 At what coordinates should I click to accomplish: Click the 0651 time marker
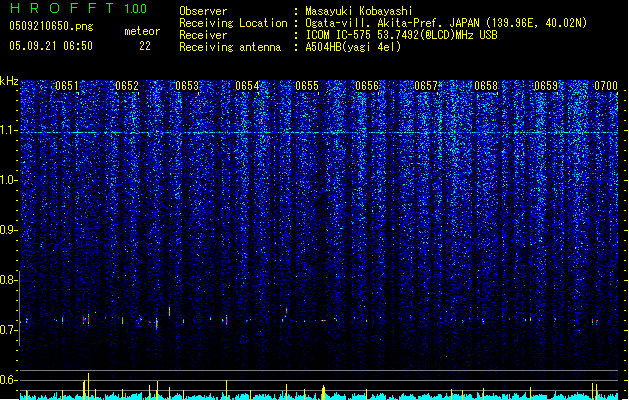pos(67,86)
